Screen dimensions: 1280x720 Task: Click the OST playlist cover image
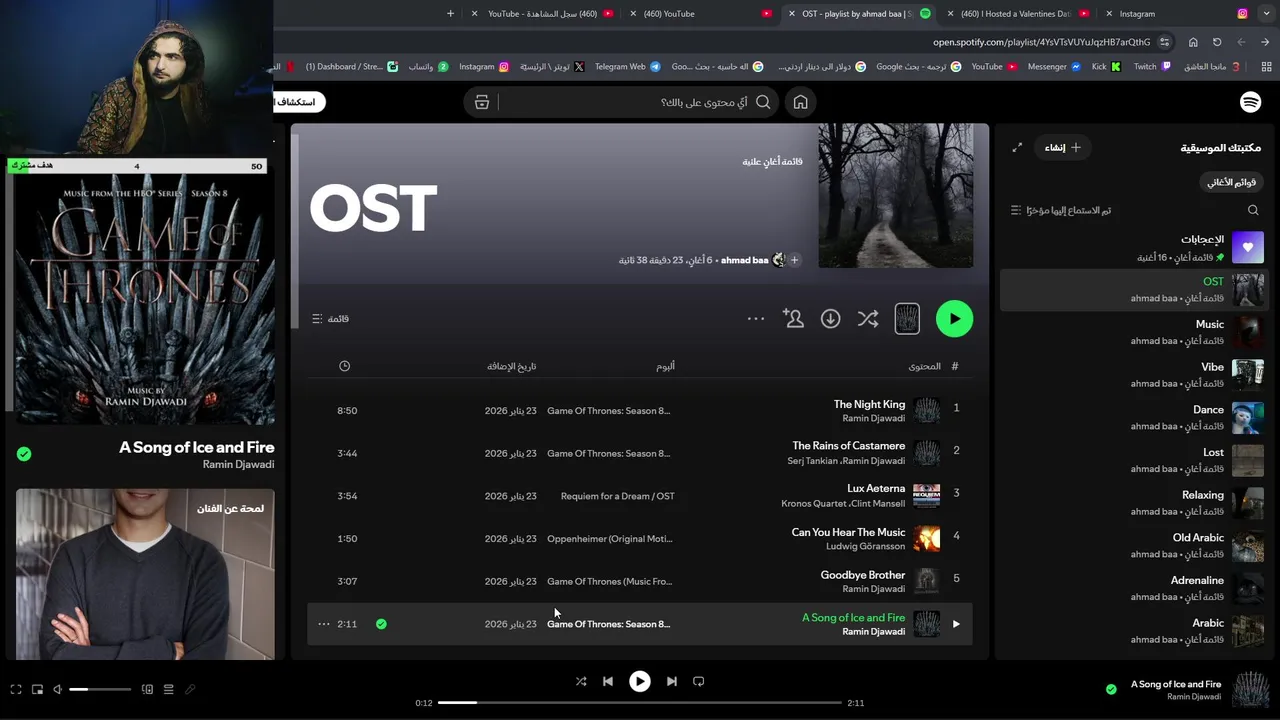coord(896,196)
